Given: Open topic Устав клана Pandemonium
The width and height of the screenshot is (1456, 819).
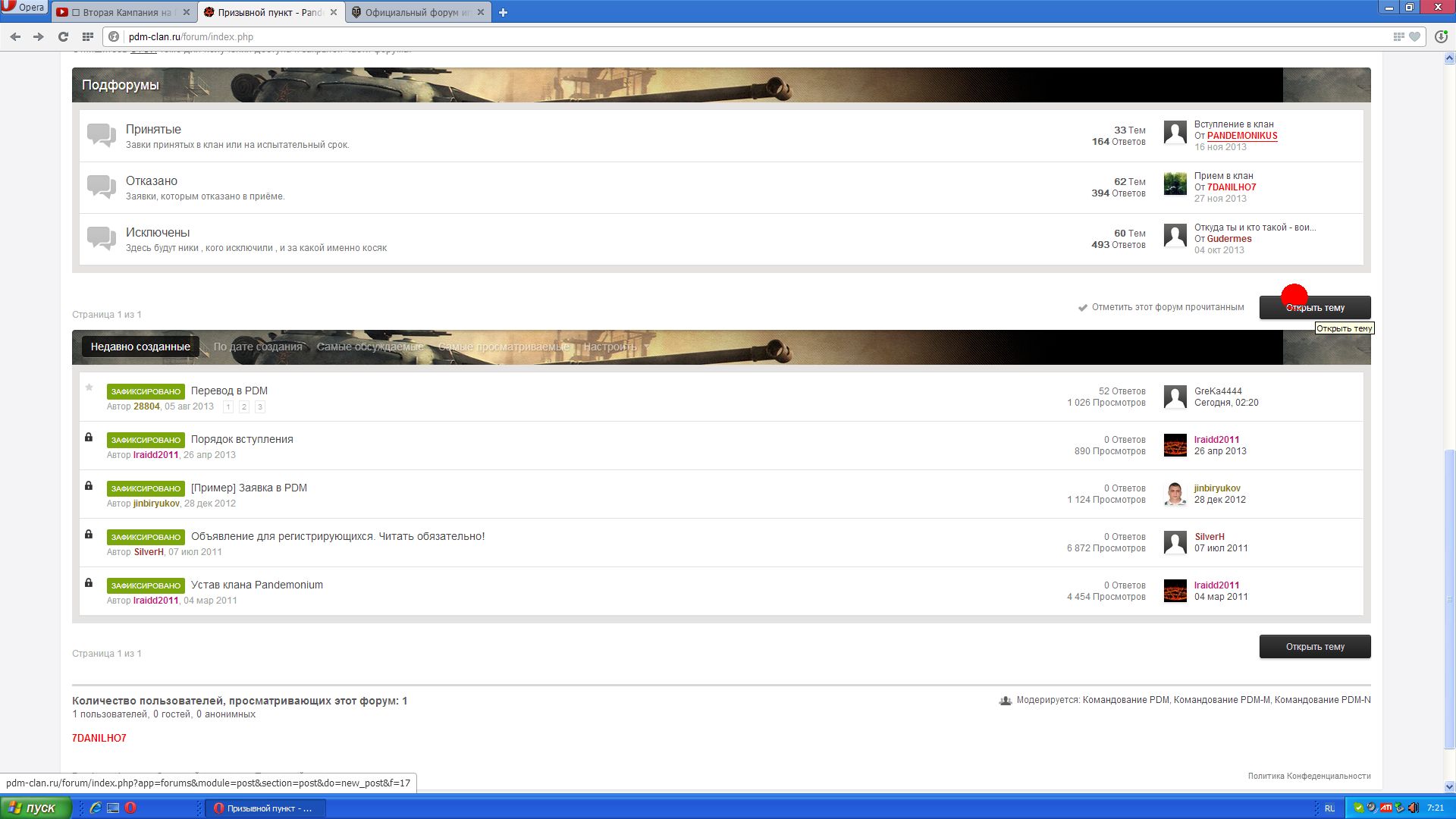Looking at the screenshot, I should coord(256,585).
